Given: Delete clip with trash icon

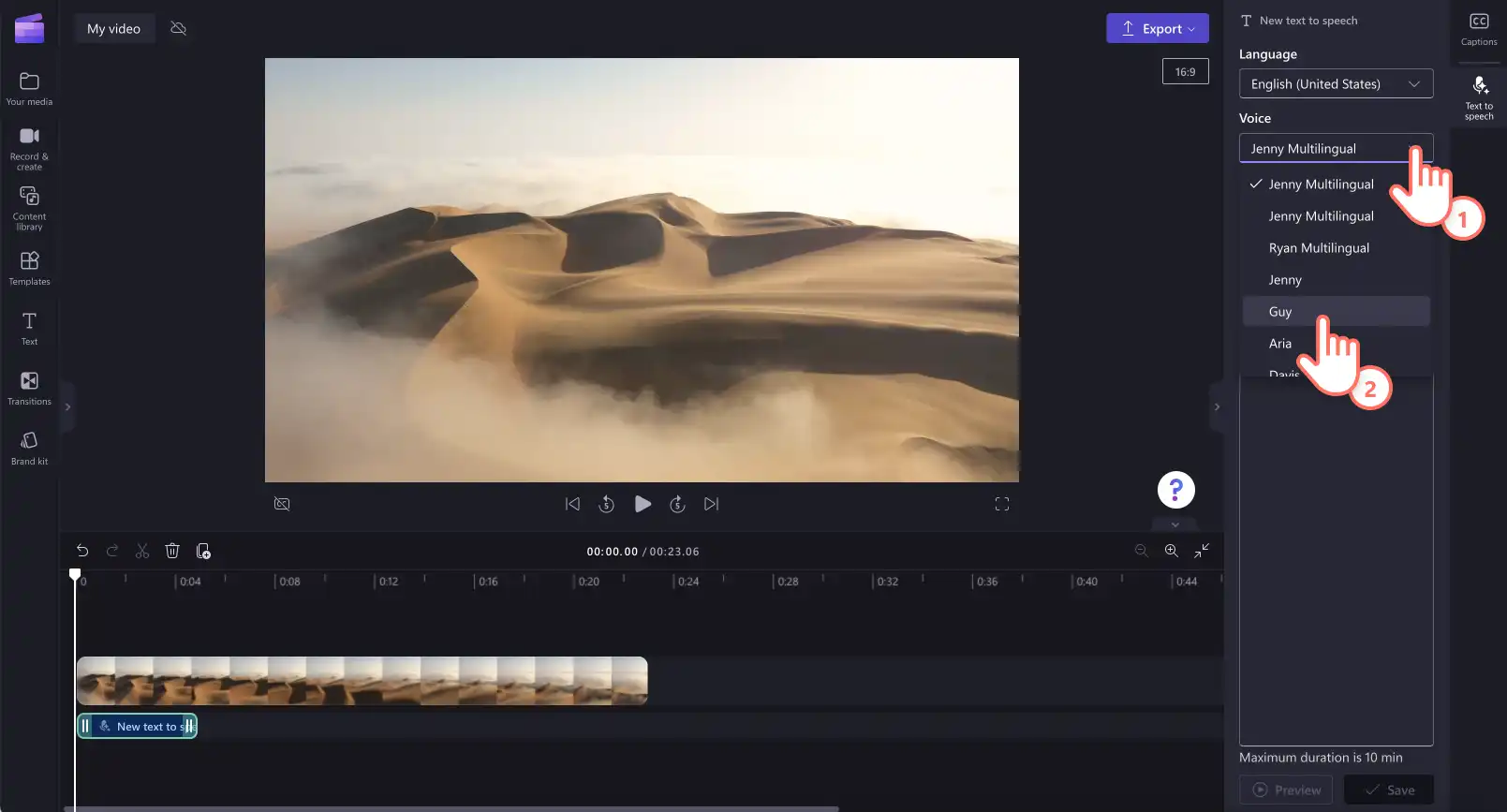Looking at the screenshot, I should pyautogui.click(x=172, y=551).
